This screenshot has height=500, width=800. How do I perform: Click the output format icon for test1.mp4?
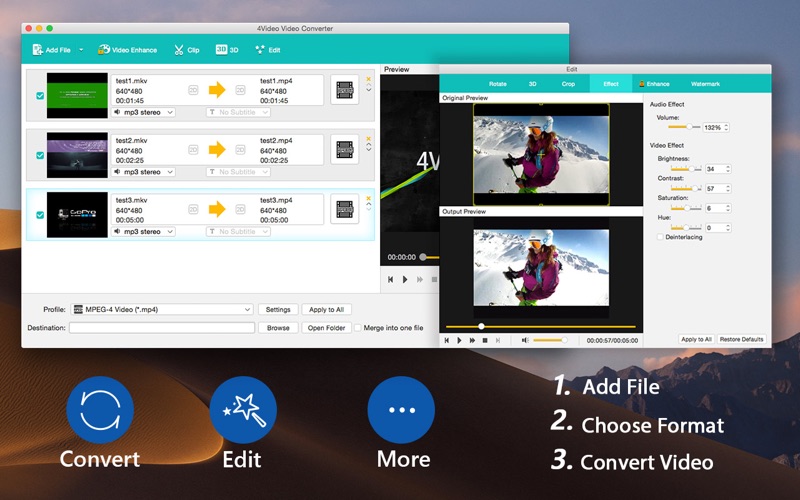click(x=345, y=90)
